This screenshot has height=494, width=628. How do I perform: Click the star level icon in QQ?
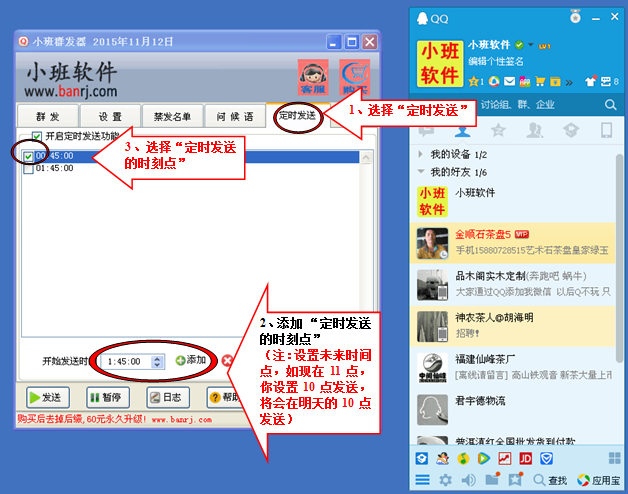click(476, 82)
